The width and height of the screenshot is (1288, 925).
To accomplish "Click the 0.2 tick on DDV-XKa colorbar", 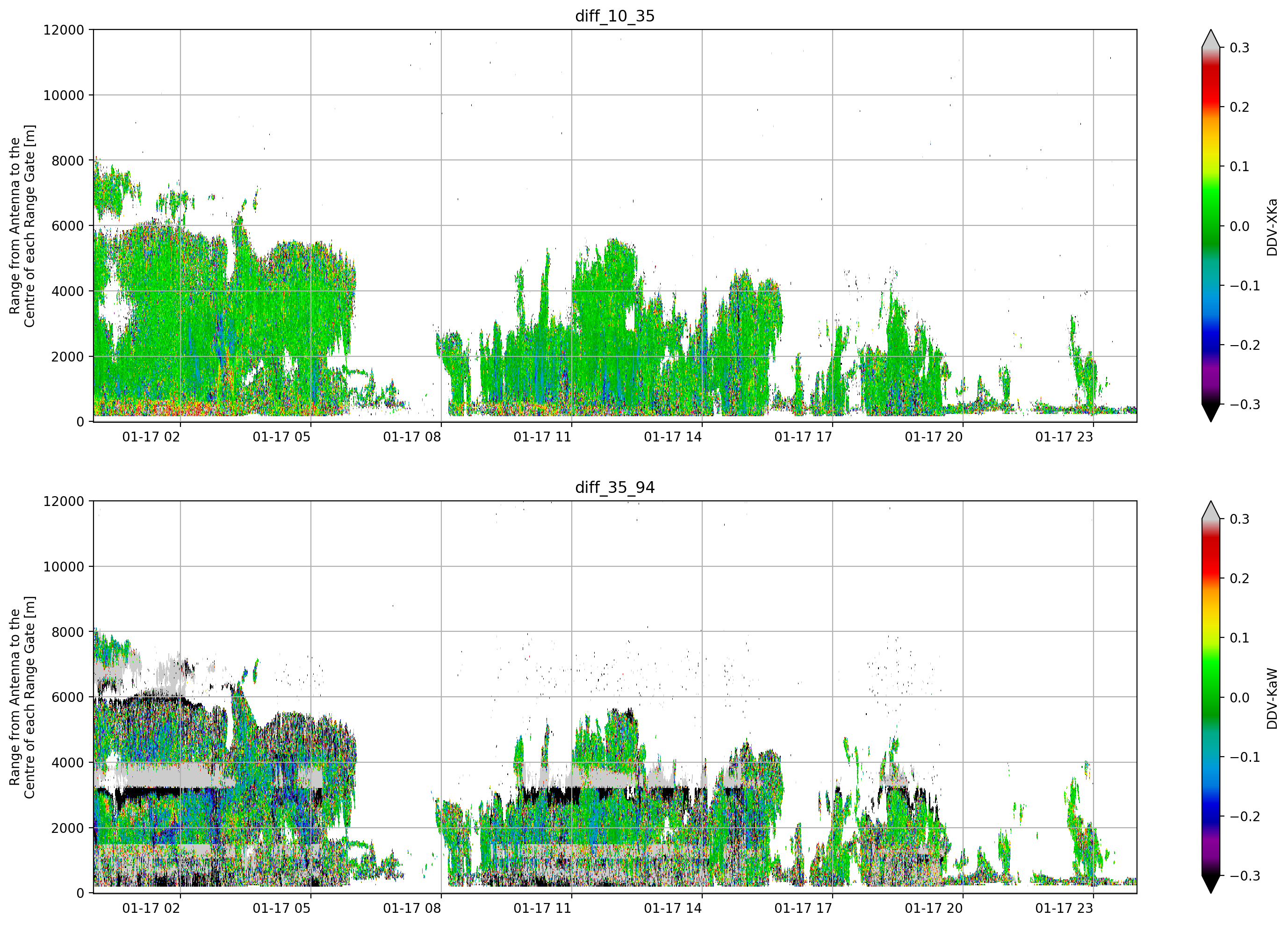I will point(1240,108).
